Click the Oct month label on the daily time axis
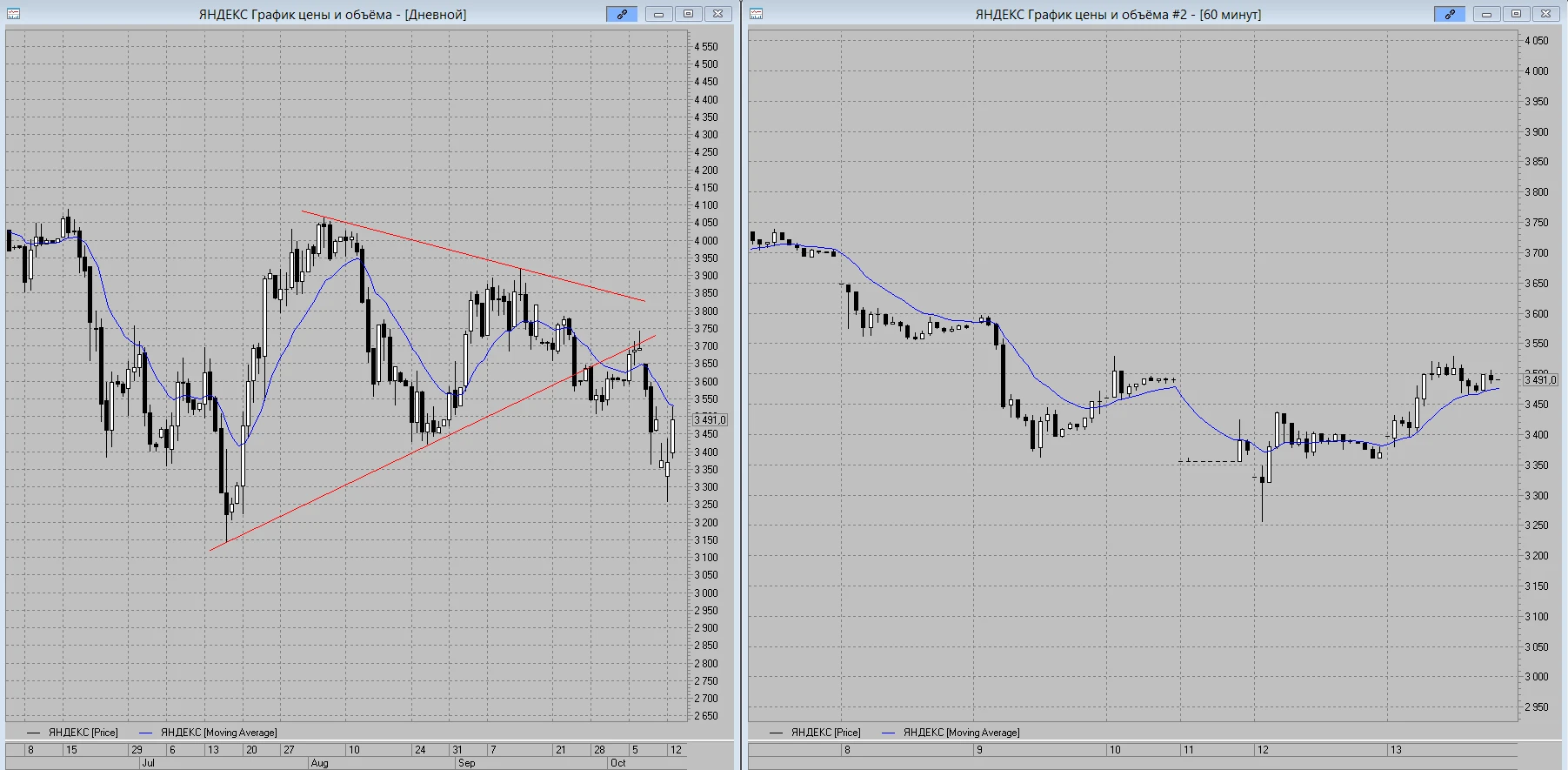Screen dimensions: 1568x770 click(x=617, y=763)
